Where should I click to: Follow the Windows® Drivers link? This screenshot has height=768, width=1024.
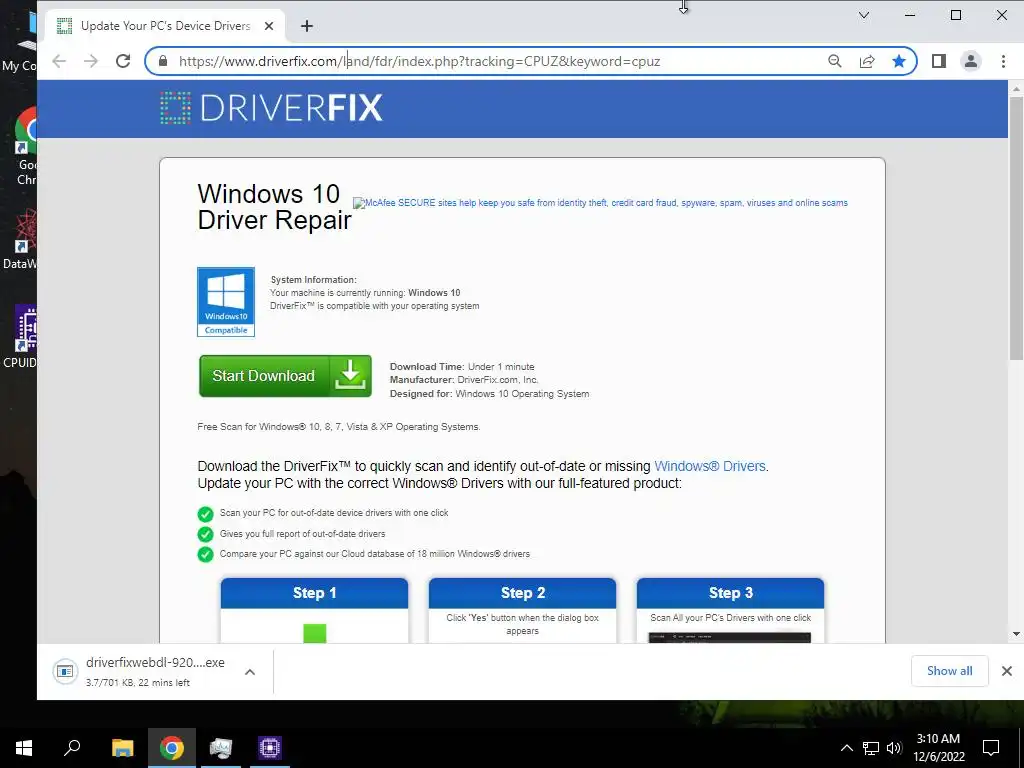710,466
